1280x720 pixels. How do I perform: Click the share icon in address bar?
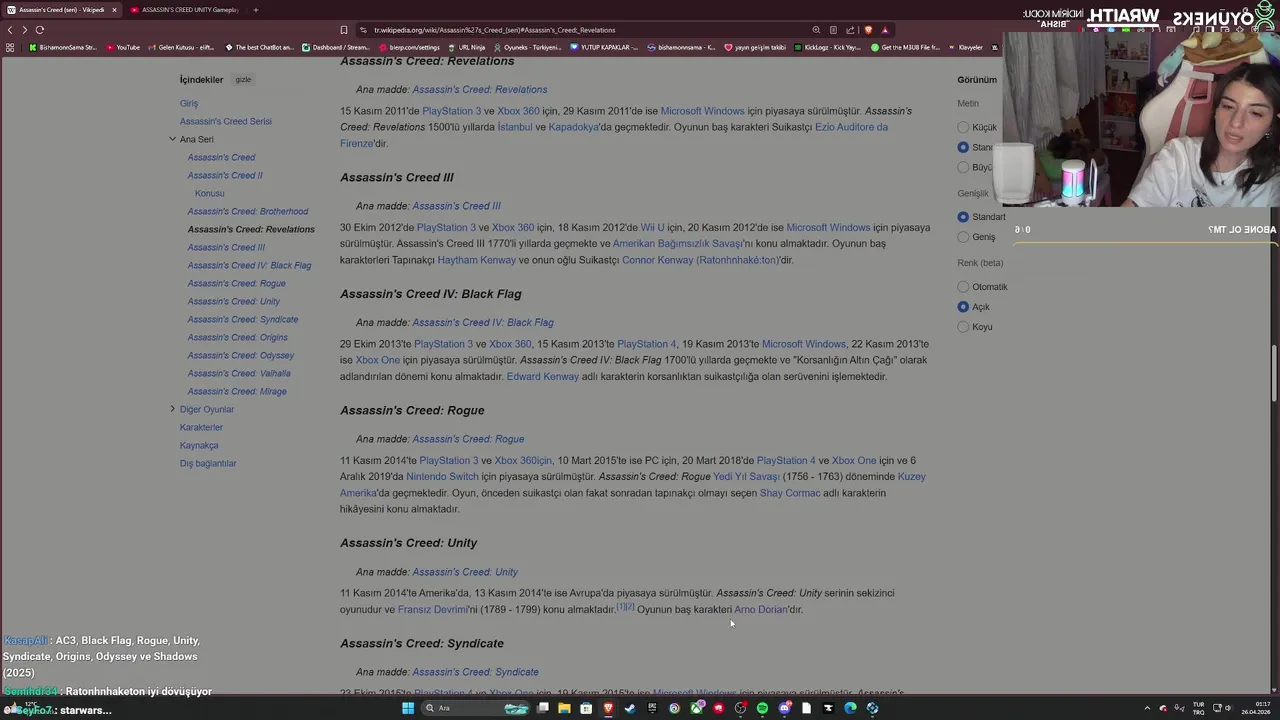(x=850, y=30)
